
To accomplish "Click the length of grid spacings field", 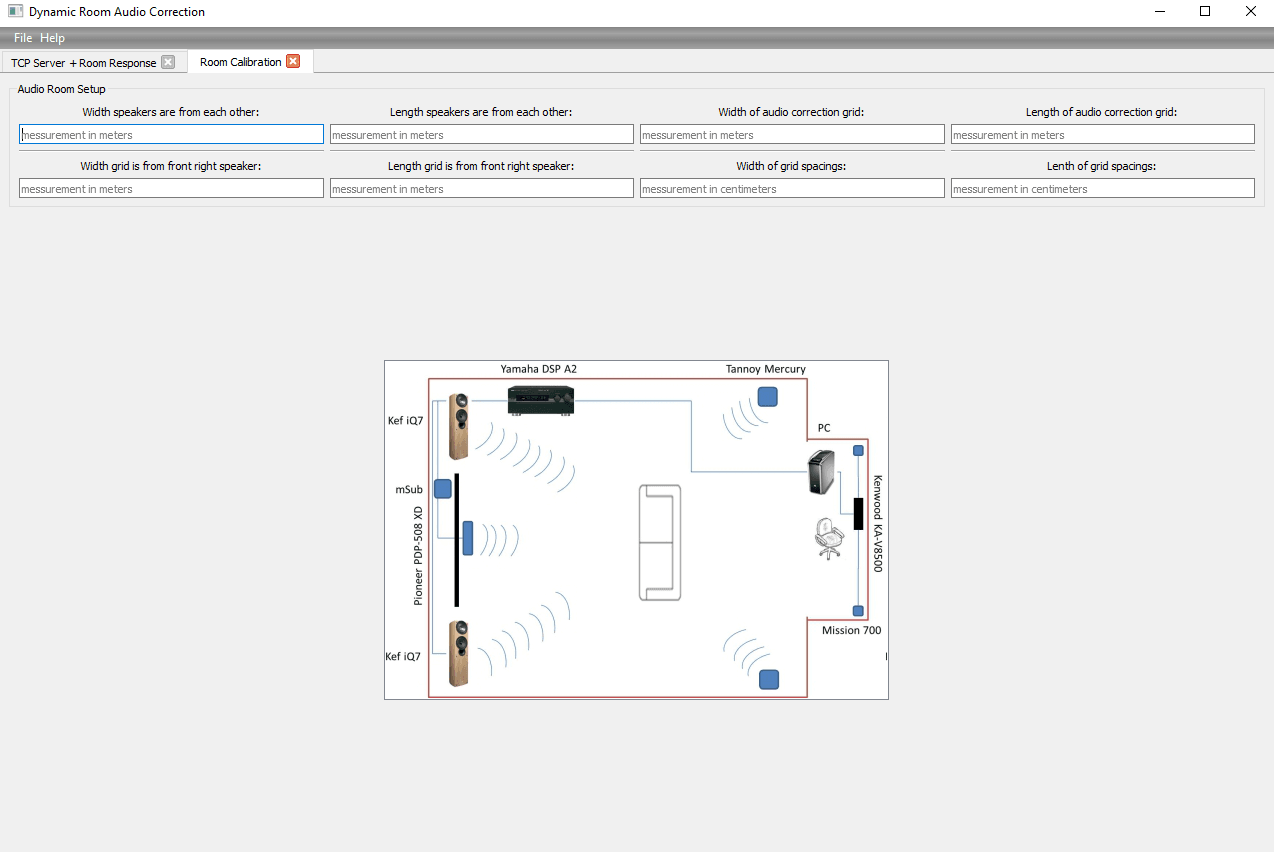I will (x=1103, y=188).
